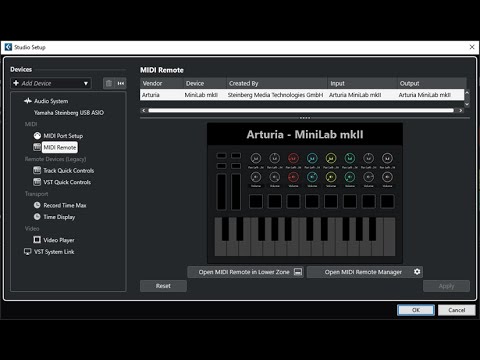Click the Arturia - MiniLab mkII title
Image resolution: width=480 pixels, height=360 pixels.
click(x=305, y=134)
